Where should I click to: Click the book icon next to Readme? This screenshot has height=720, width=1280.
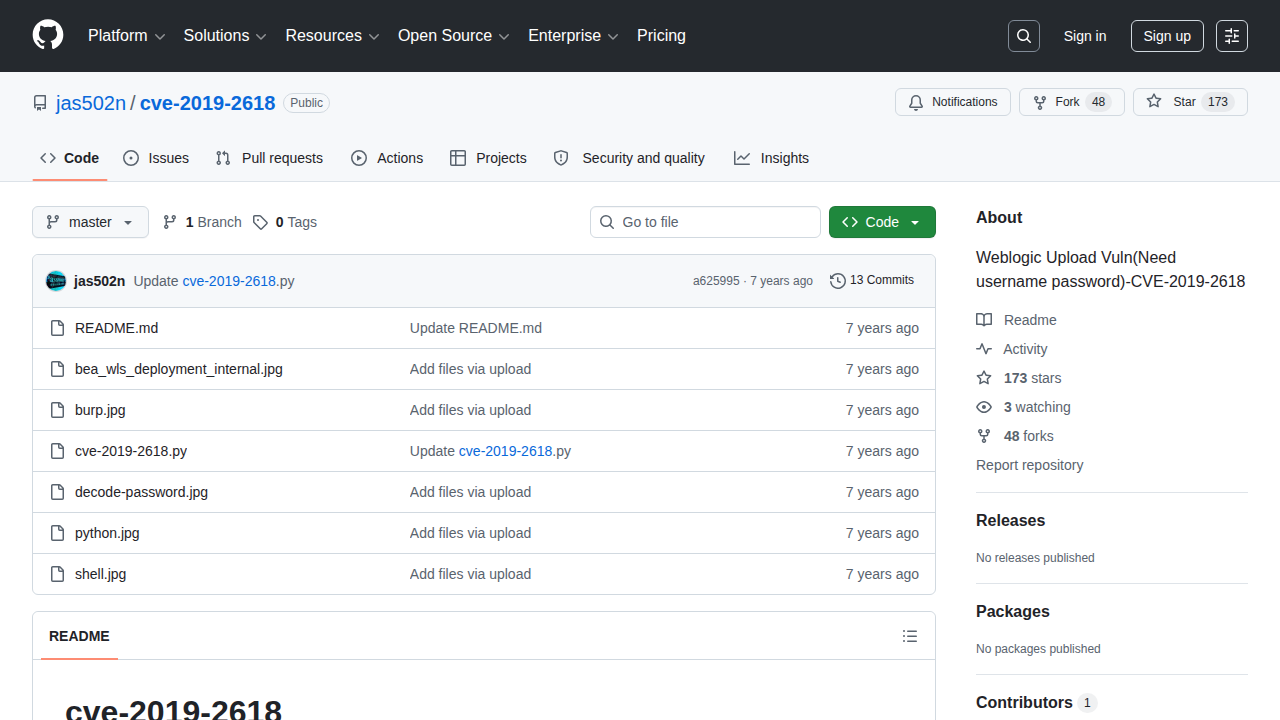[x=984, y=320]
